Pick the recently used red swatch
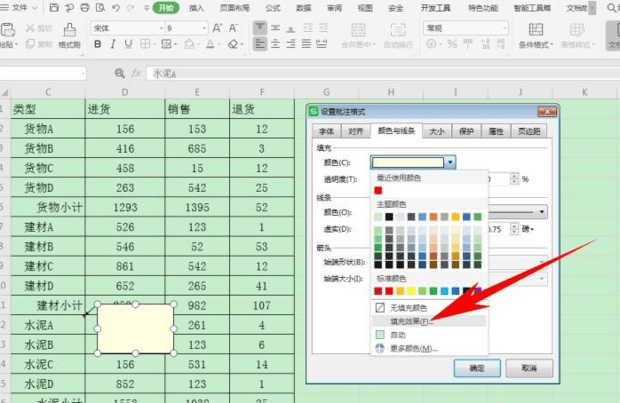Image resolution: width=620 pixels, height=403 pixels. [378, 191]
